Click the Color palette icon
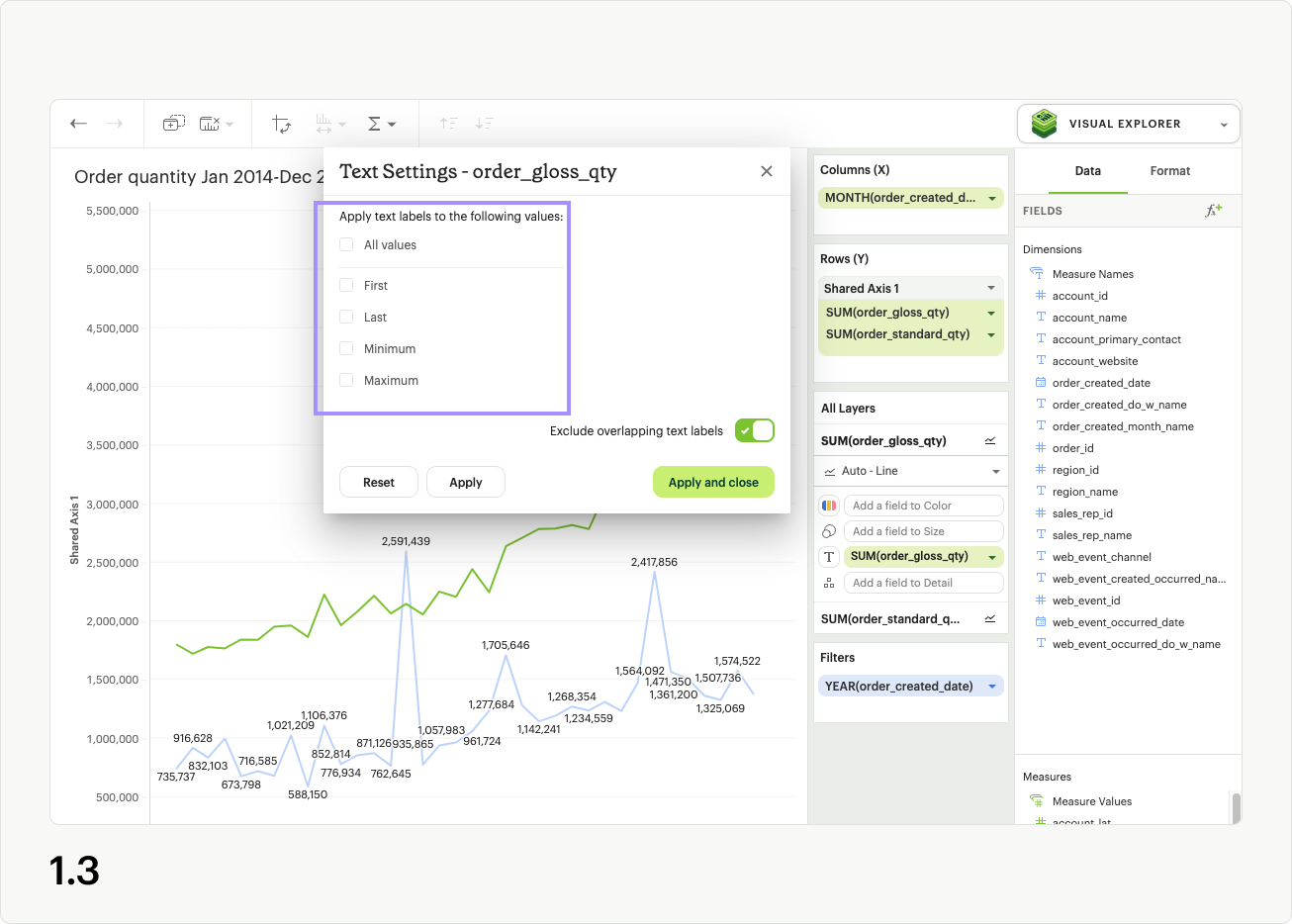1292x924 pixels. (829, 506)
